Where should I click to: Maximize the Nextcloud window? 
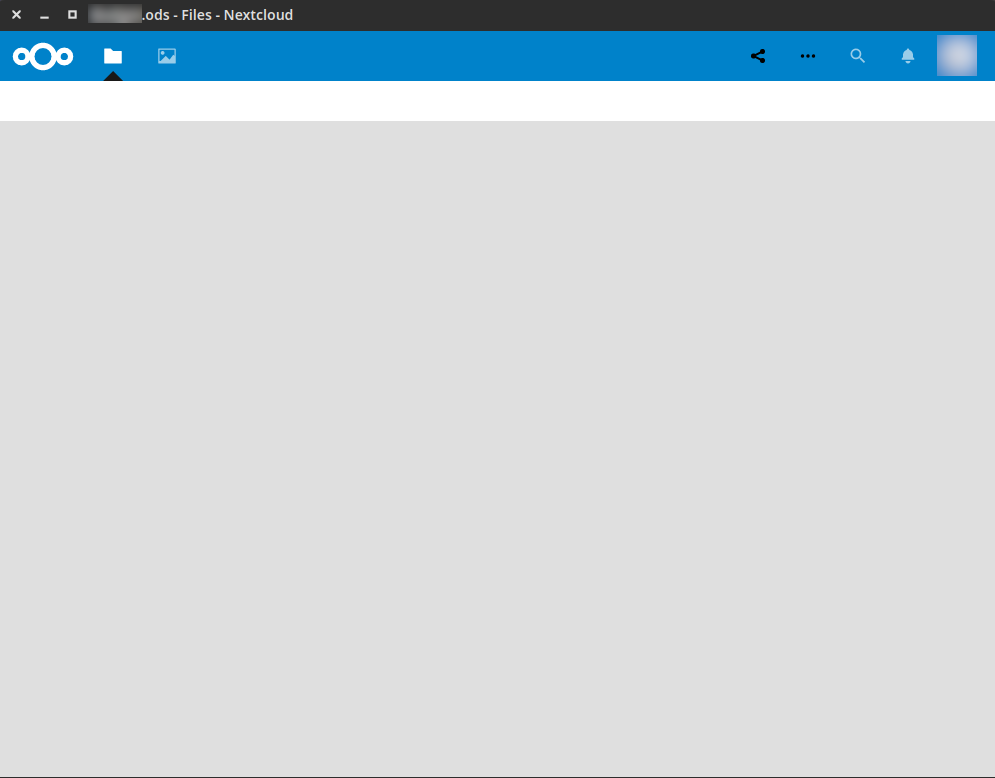tap(71, 14)
